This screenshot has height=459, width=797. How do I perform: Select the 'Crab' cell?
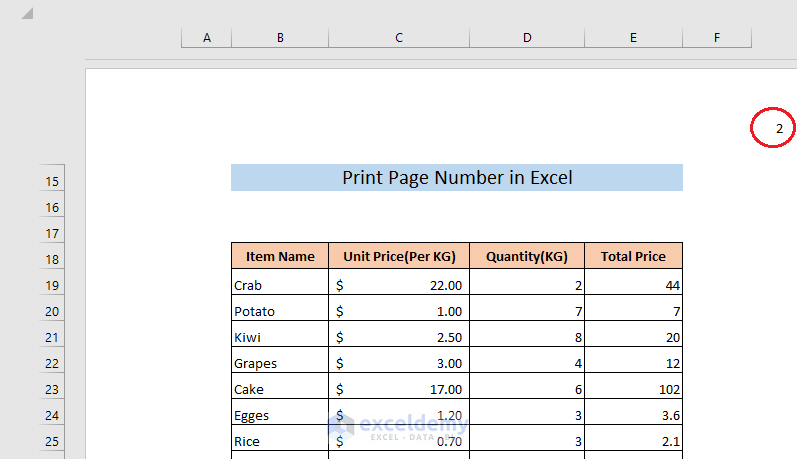(280, 282)
